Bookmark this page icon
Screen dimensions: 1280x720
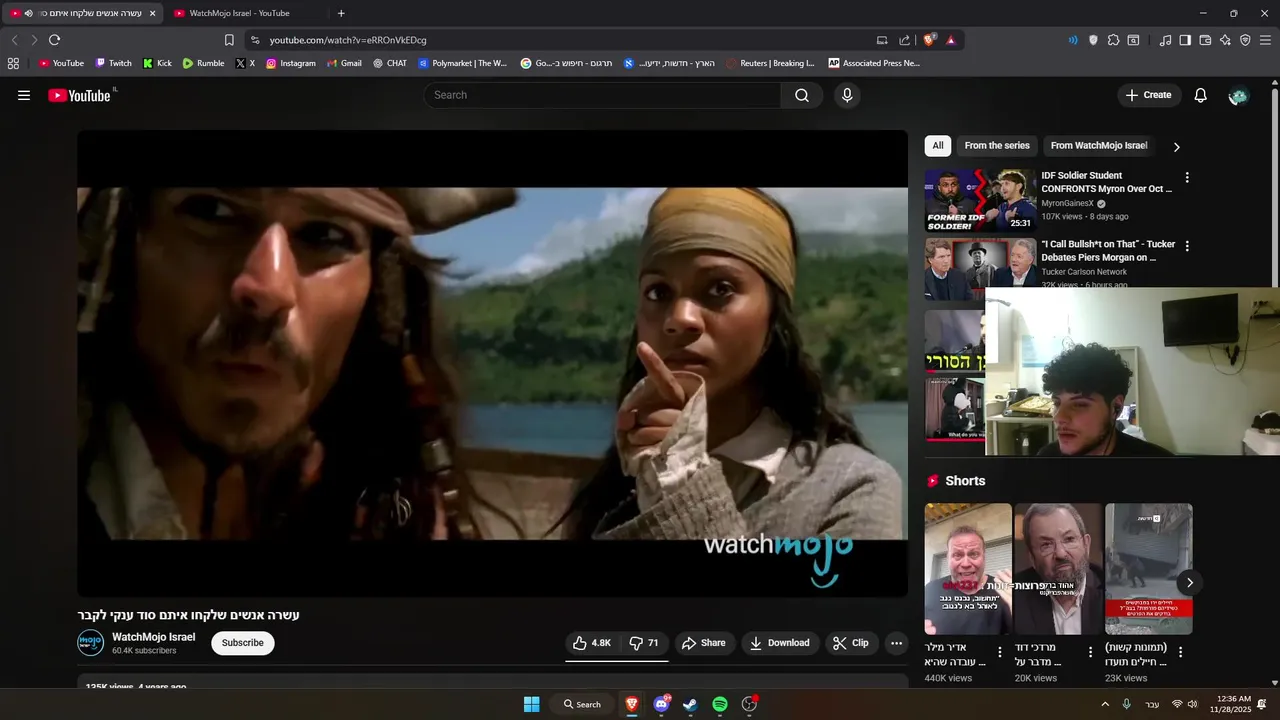pyautogui.click(x=229, y=40)
